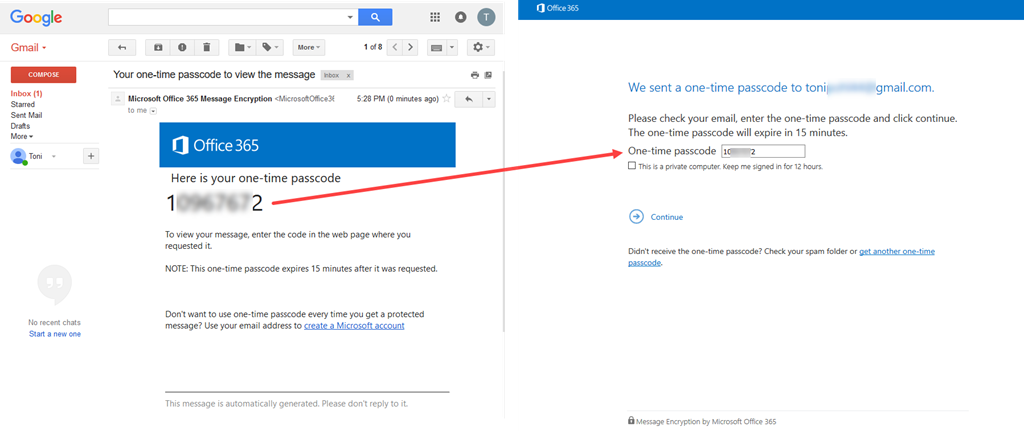Expand More labels in the sidebar

point(22,136)
